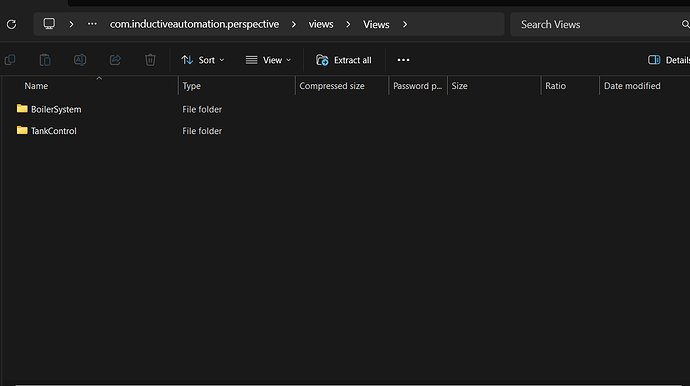Go to lowercase views folder in the breadcrumb

coord(321,24)
